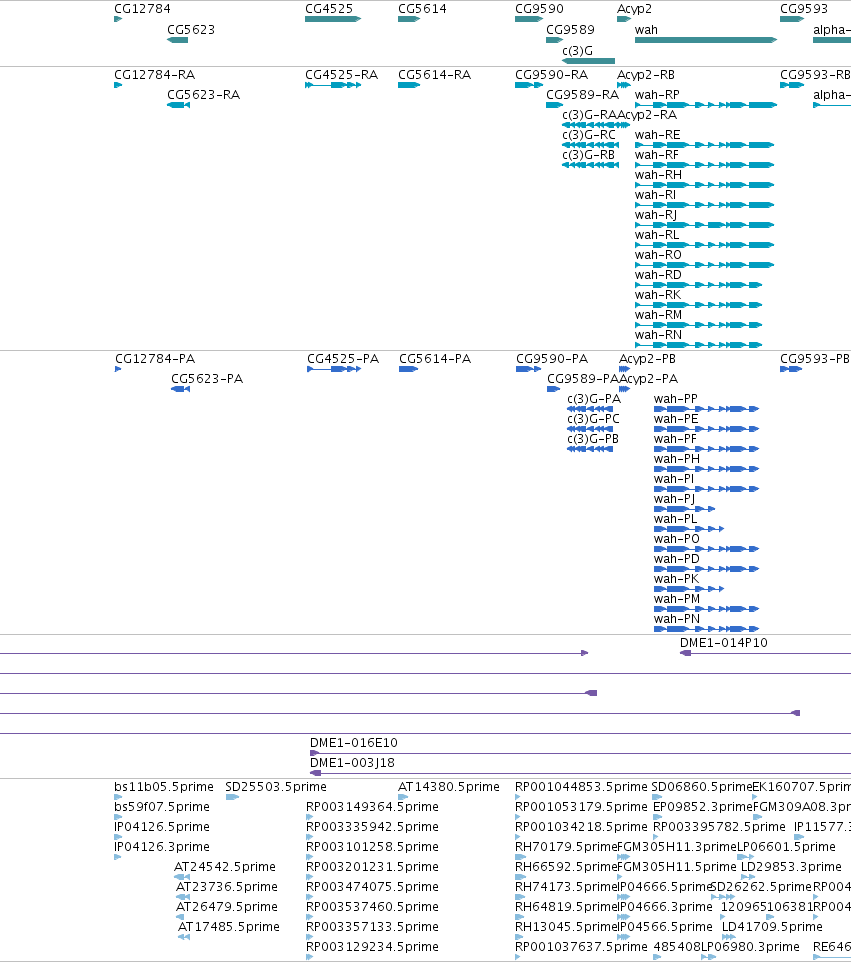Select the wah-RJ transcript glyph

pyautogui.click(x=704, y=225)
